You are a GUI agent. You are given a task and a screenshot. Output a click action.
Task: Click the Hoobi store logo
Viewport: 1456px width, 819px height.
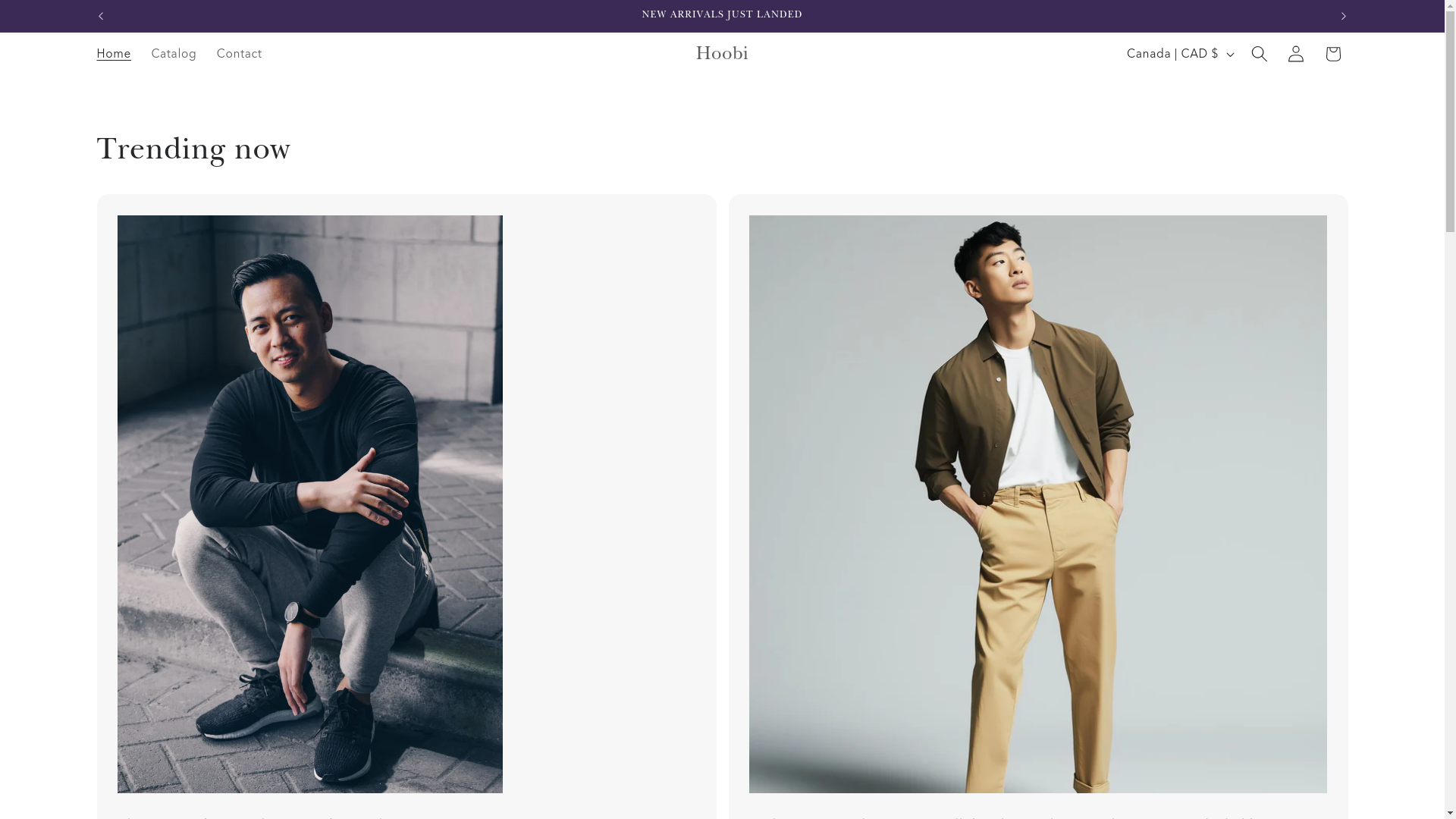(722, 53)
